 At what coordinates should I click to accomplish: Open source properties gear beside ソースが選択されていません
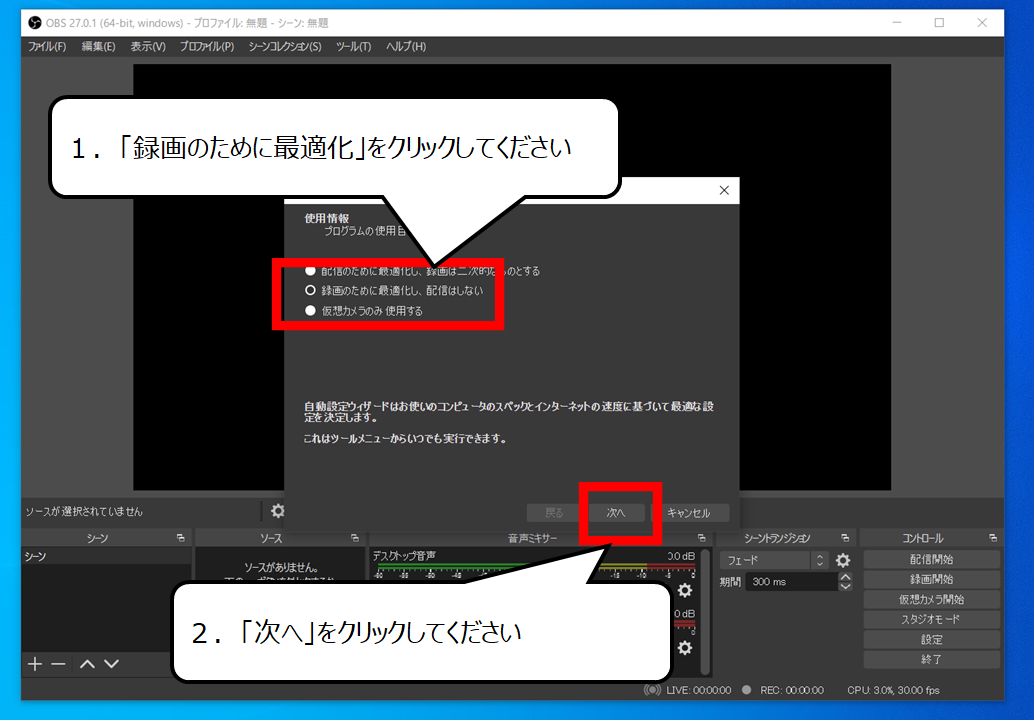[x=278, y=511]
